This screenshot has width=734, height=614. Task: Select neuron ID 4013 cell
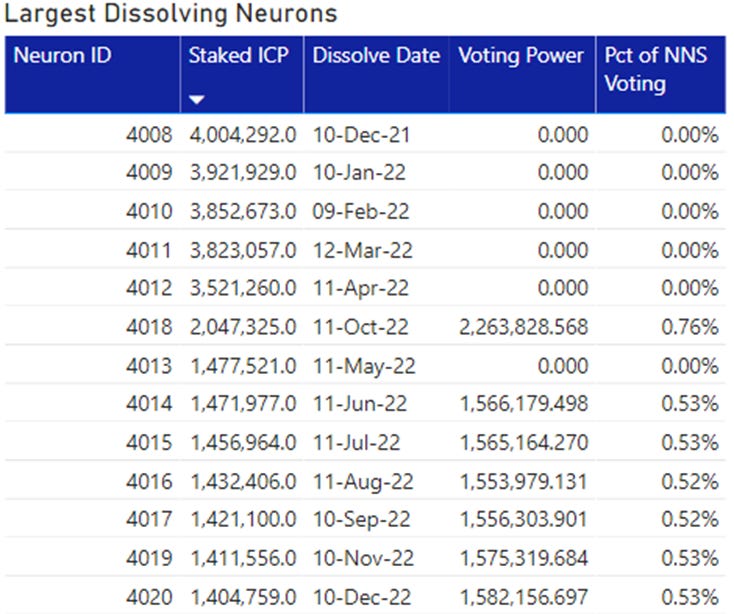(149, 365)
